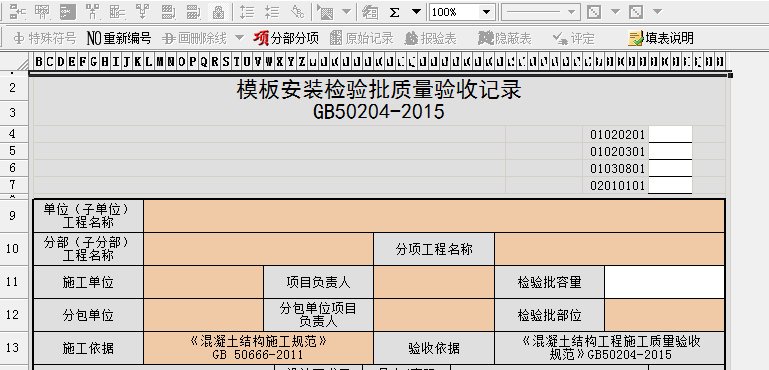Expand the Σ sum function arrow
This screenshot has width=769, height=370.
coord(416,12)
